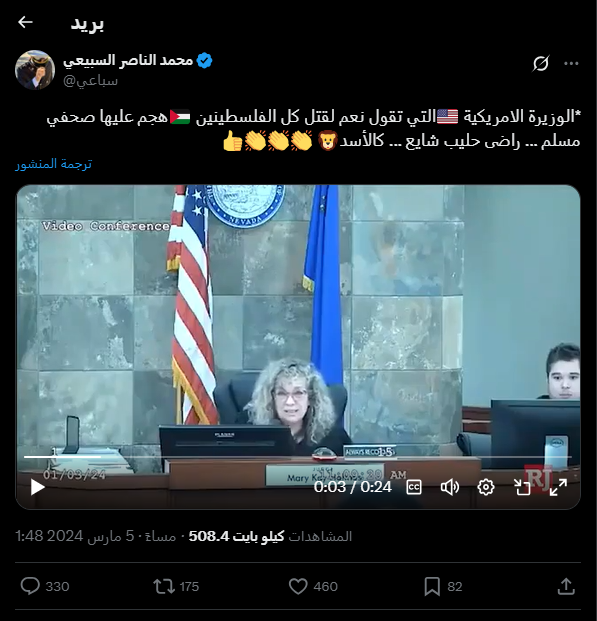
Task: Open video settings gear menu
Action: 486,487
